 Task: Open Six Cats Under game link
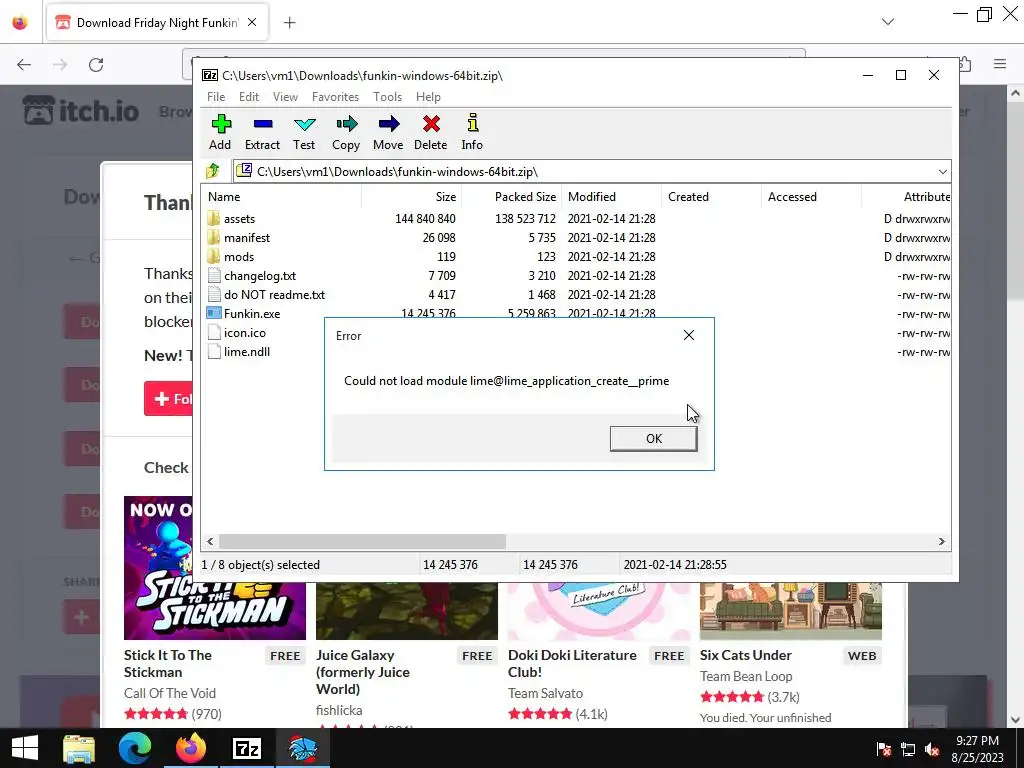[x=746, y=655]
